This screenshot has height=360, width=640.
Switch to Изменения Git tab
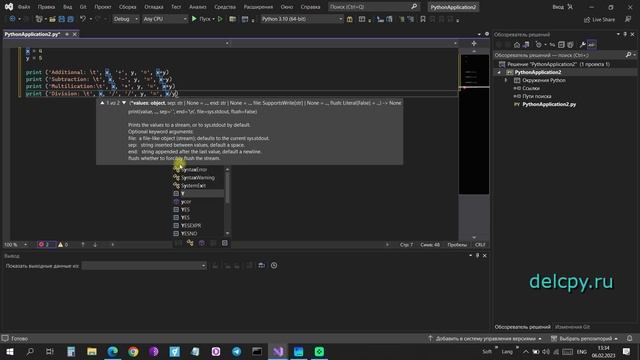[x=572, y=327]
